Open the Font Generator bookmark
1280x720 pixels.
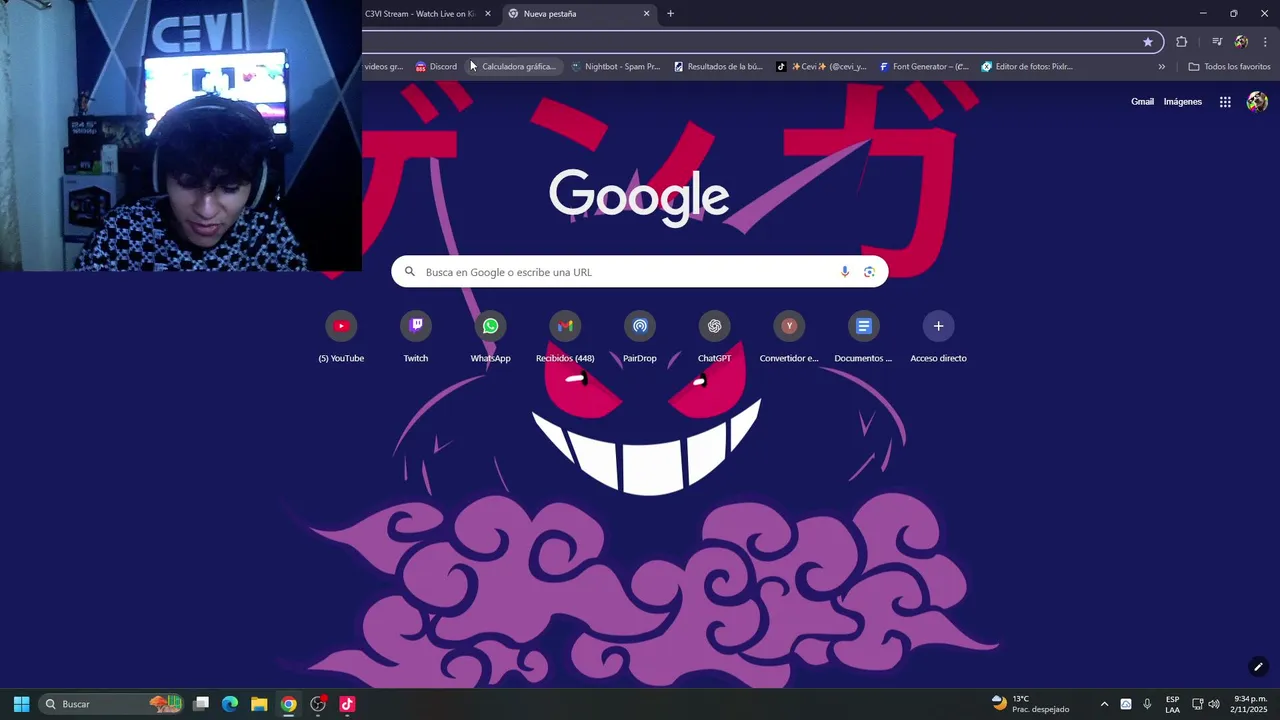point(924,67)
